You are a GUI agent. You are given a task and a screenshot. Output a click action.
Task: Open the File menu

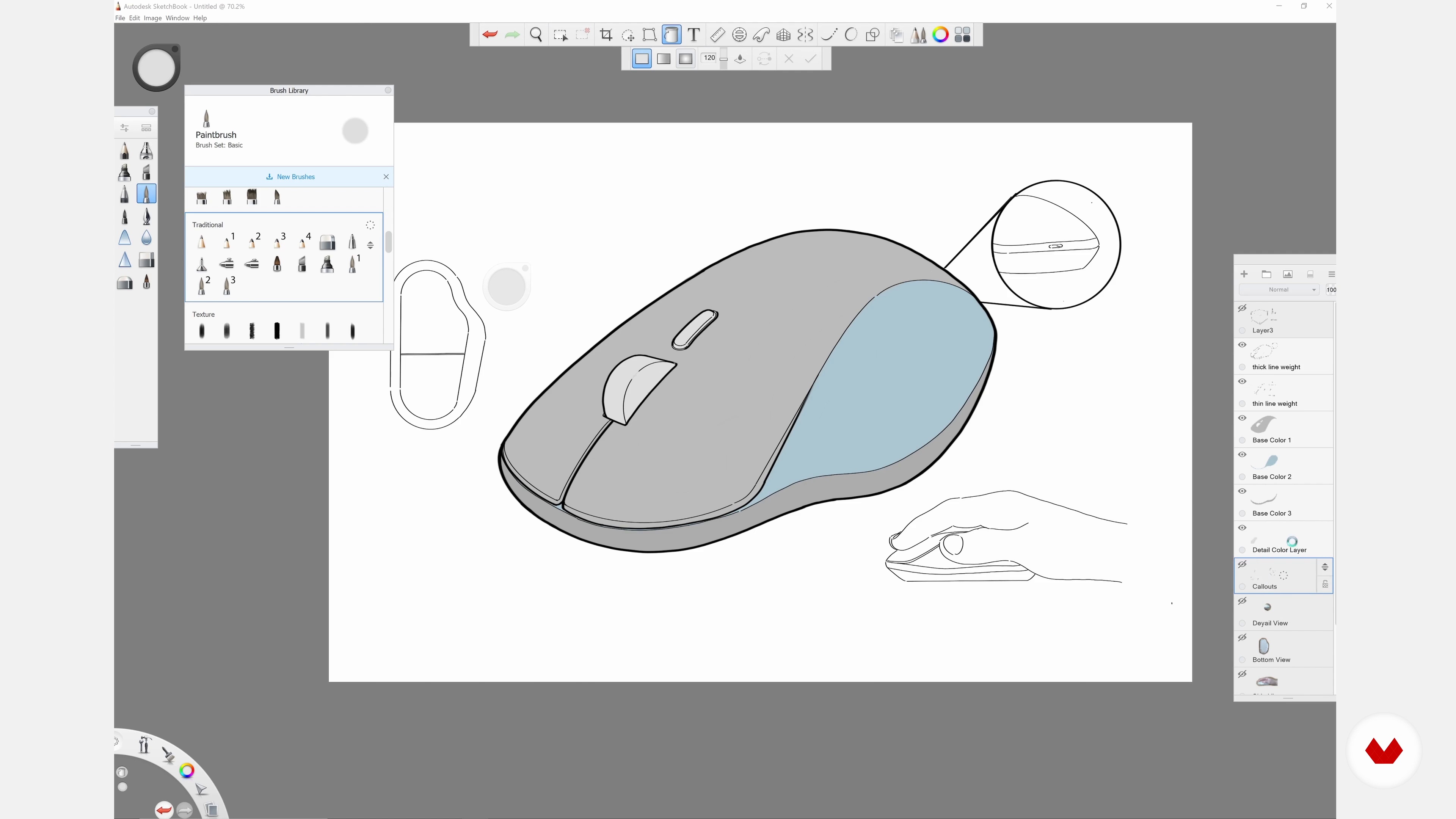pyautogui.click(x=120, y=18)
